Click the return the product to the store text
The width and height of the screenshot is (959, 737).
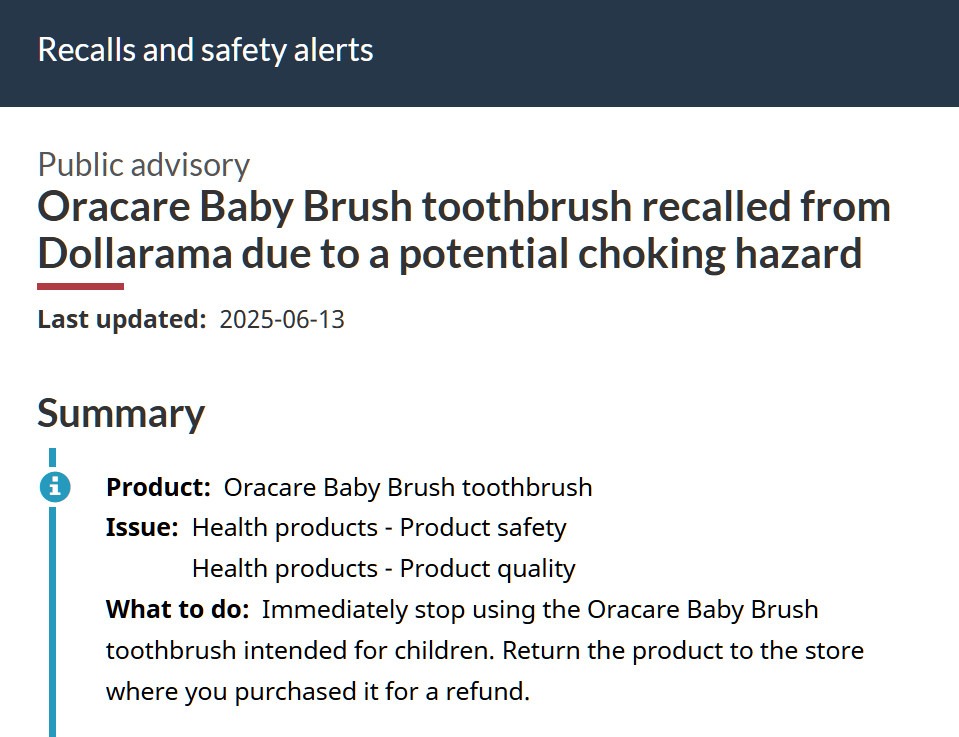tap(683, 651)
